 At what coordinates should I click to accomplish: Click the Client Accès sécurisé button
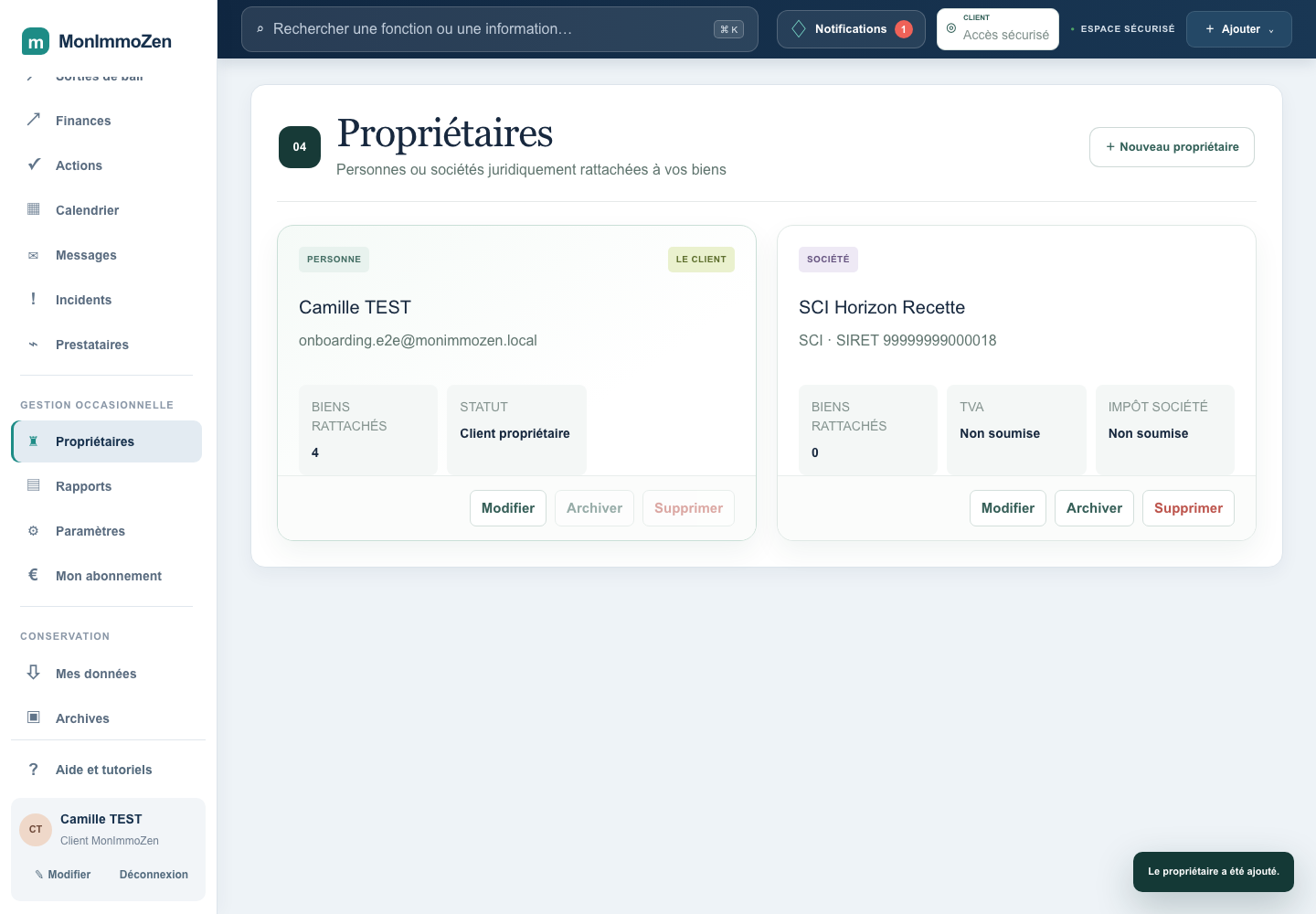point(998,29)
